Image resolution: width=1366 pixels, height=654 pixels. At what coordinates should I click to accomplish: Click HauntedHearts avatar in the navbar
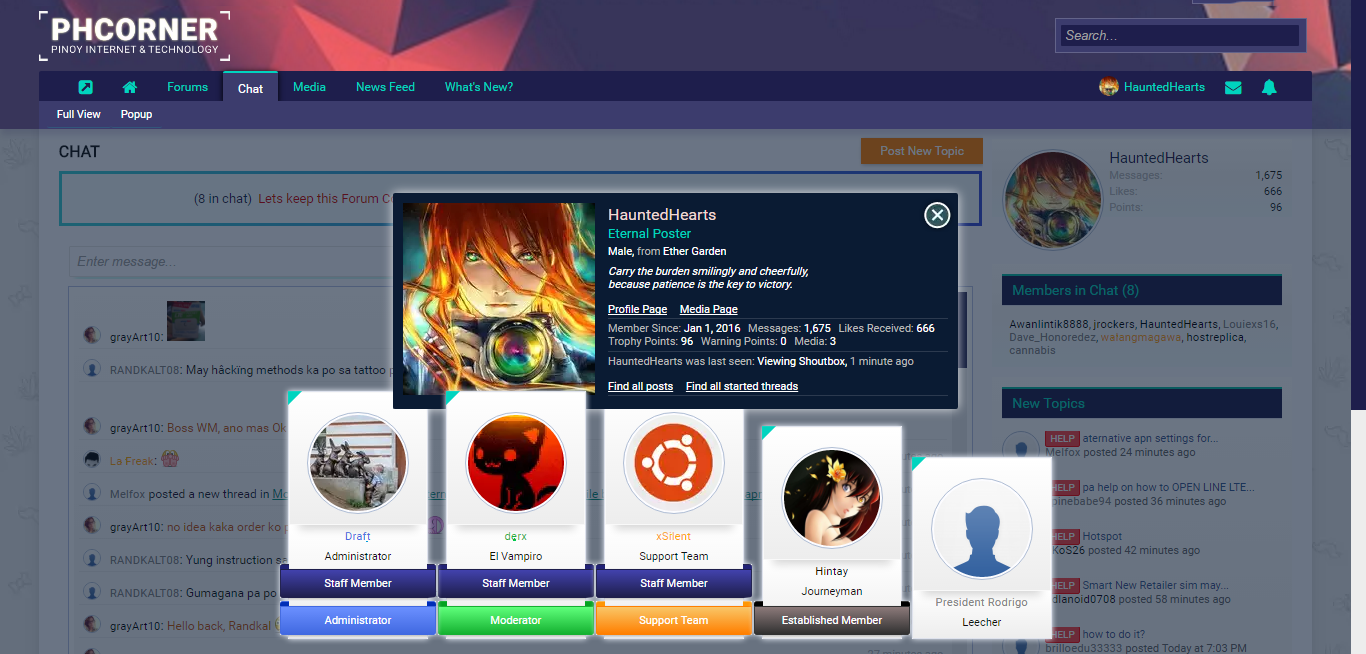[1109, 87]
